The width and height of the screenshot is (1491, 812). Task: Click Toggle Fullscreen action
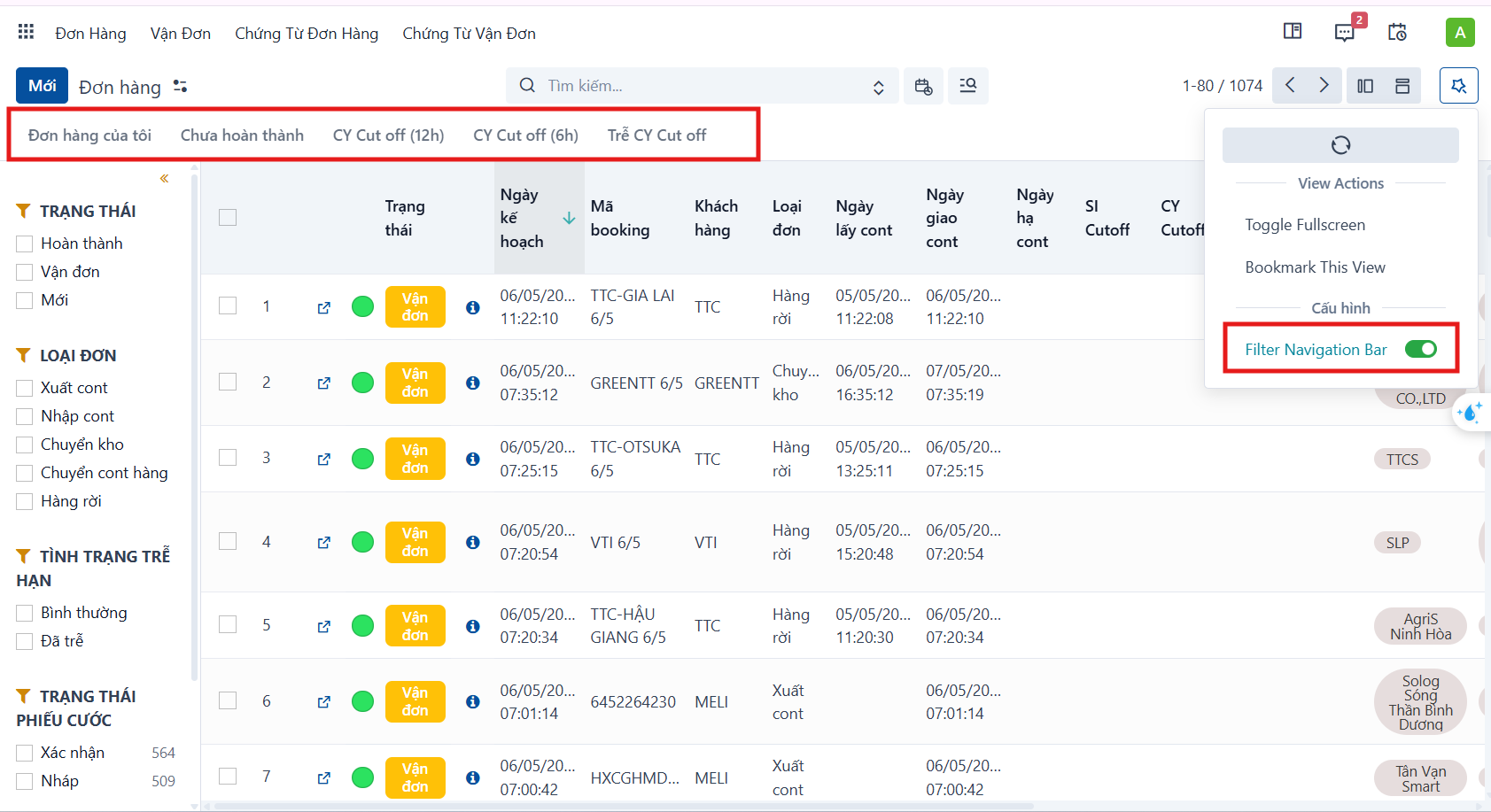click(1305, 225)
